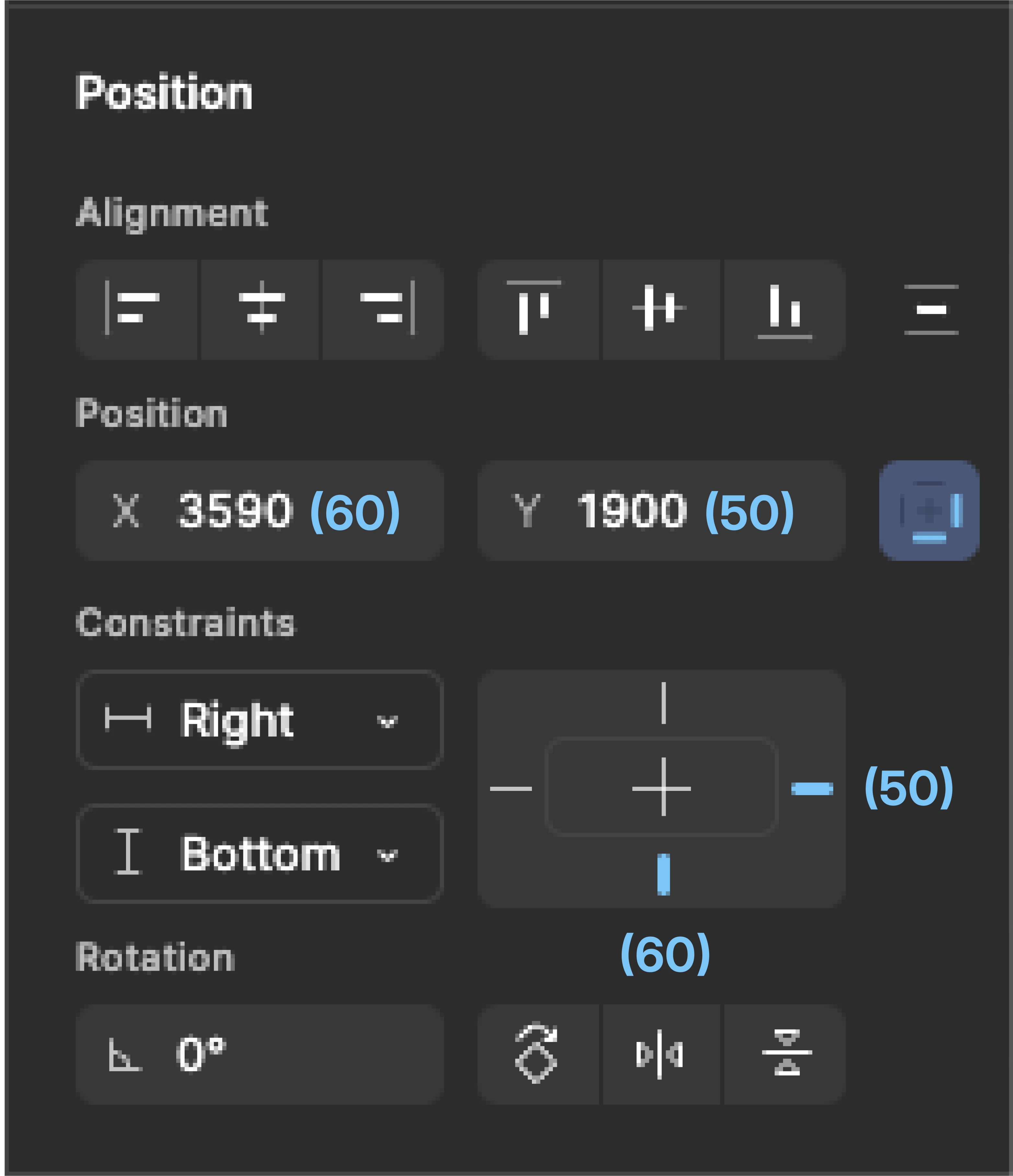Click the align right icon
Image resolution: width=1013 pixels, height=1176 pixels.
(383, 310)
